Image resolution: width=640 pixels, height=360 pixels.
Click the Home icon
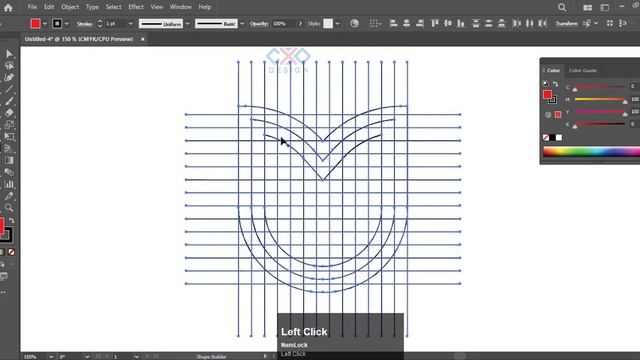[8, 7]
